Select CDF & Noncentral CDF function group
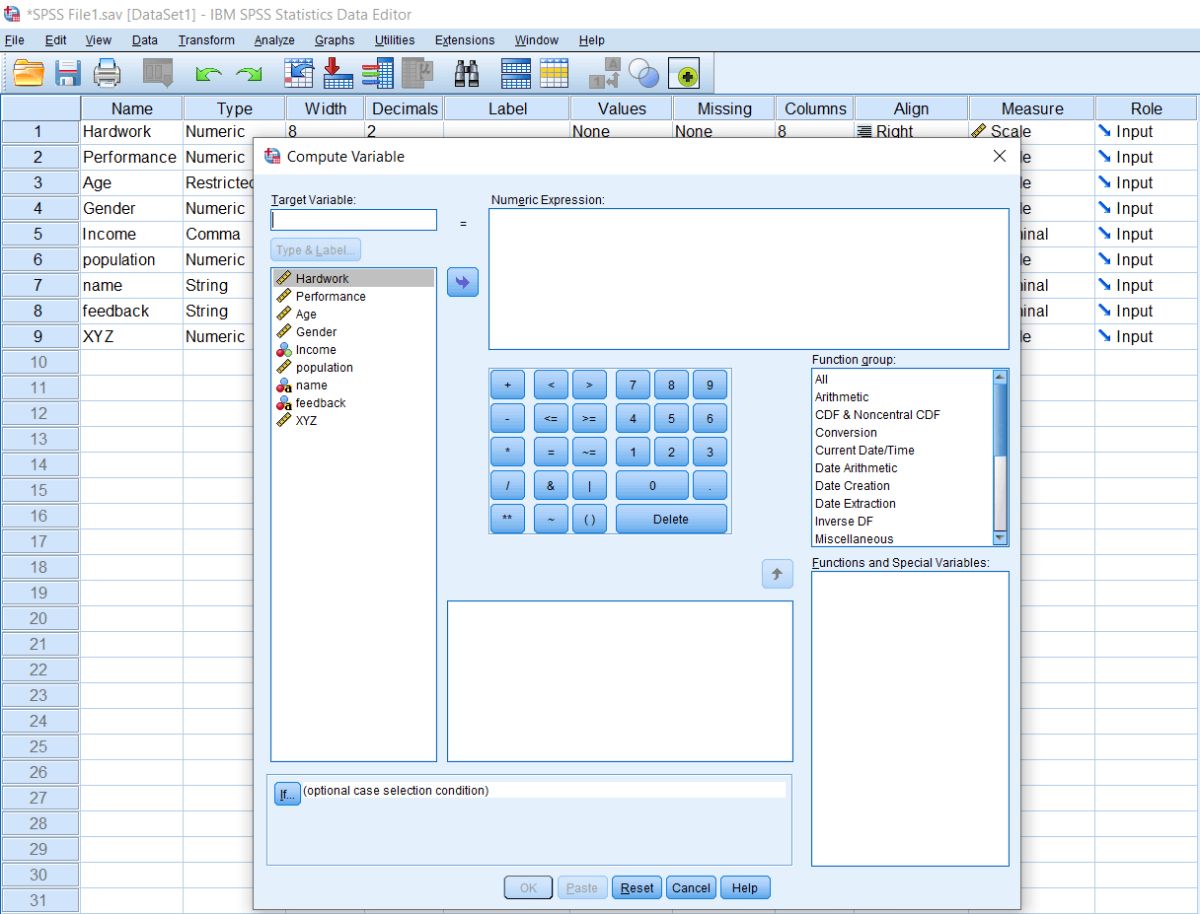The height and width of the screenshot is (914, 1200). coord(903,415)
